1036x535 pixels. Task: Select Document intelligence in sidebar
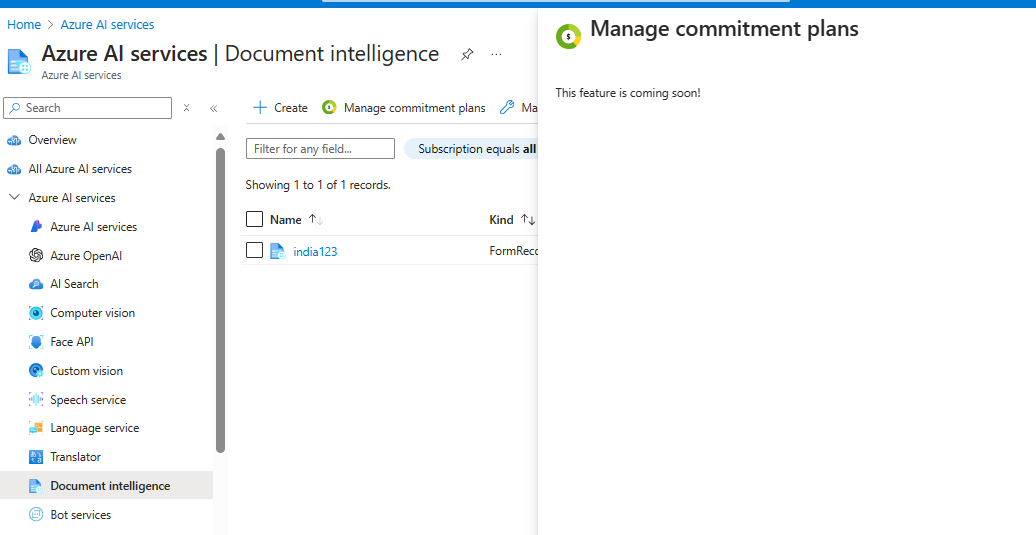click(106, 485)
